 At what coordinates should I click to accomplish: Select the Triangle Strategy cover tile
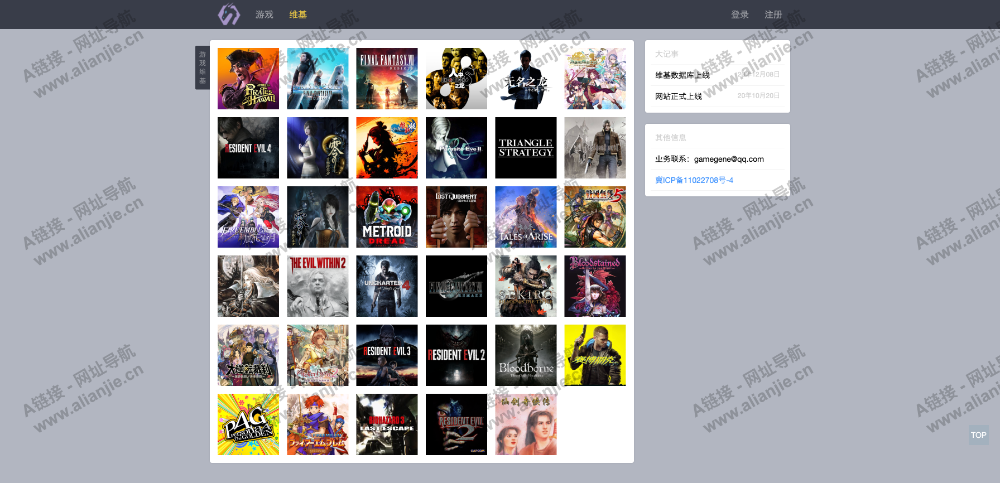coord(526,148)
